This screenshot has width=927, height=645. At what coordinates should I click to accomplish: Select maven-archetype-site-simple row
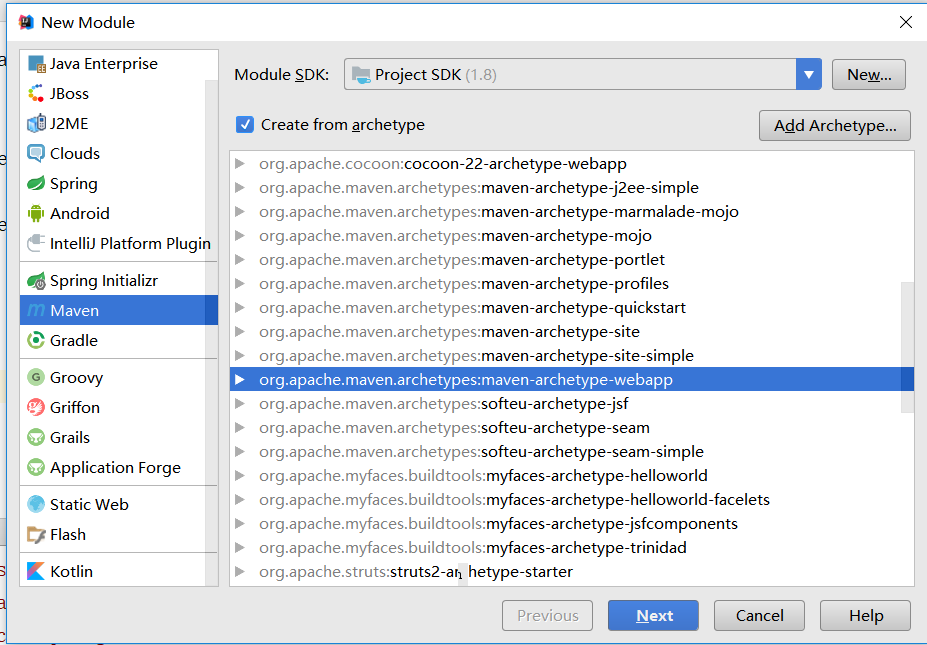pyautogui.click(x=572, y=356)
